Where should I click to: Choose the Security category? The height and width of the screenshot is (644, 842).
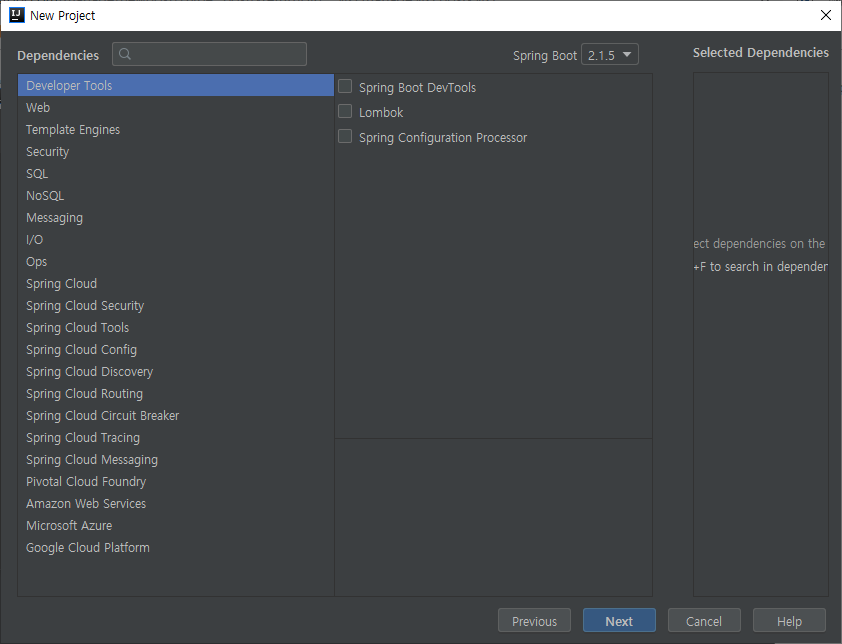176,151
